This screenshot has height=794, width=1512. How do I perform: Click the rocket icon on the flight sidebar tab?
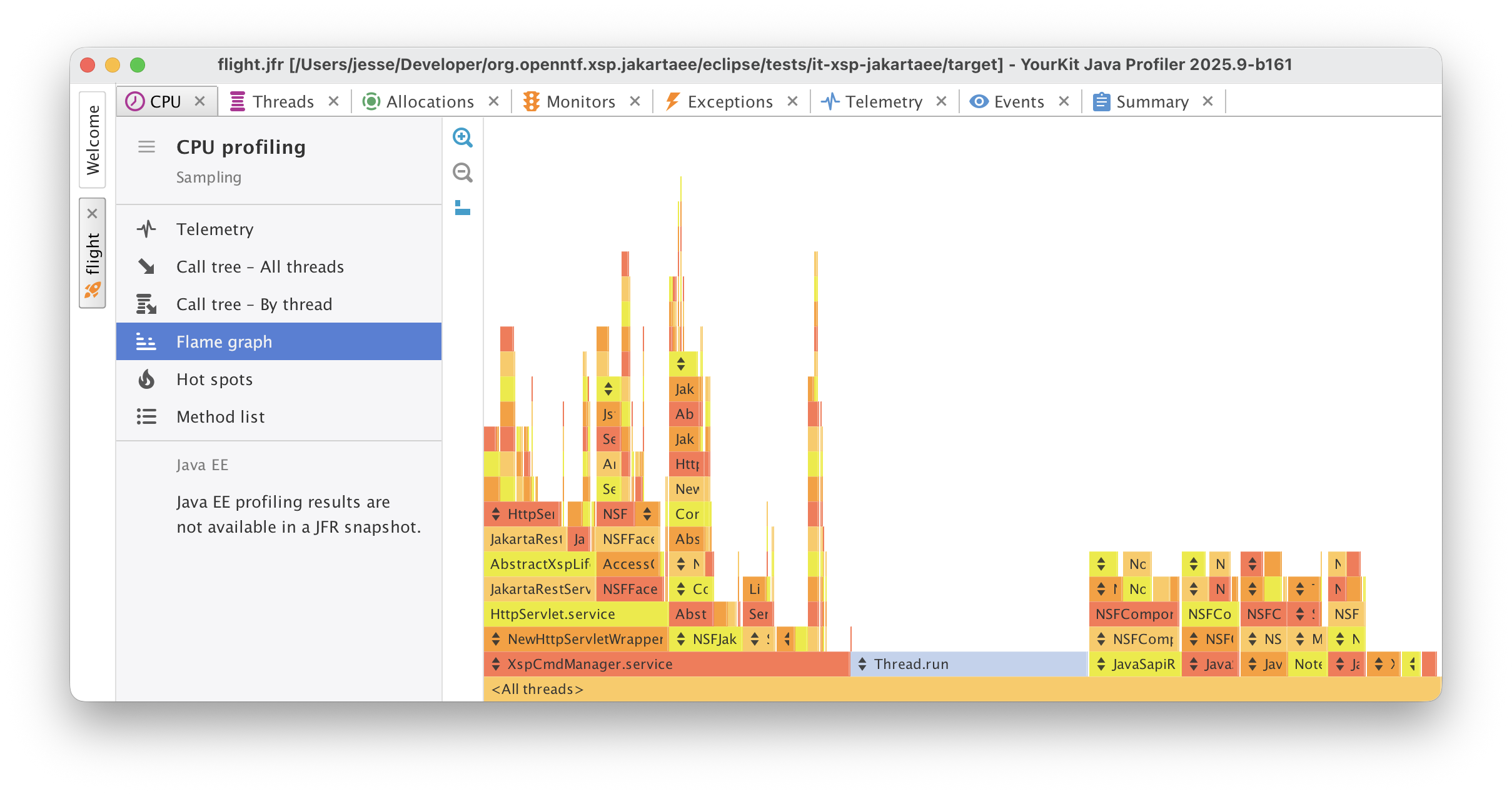[92, 289]
